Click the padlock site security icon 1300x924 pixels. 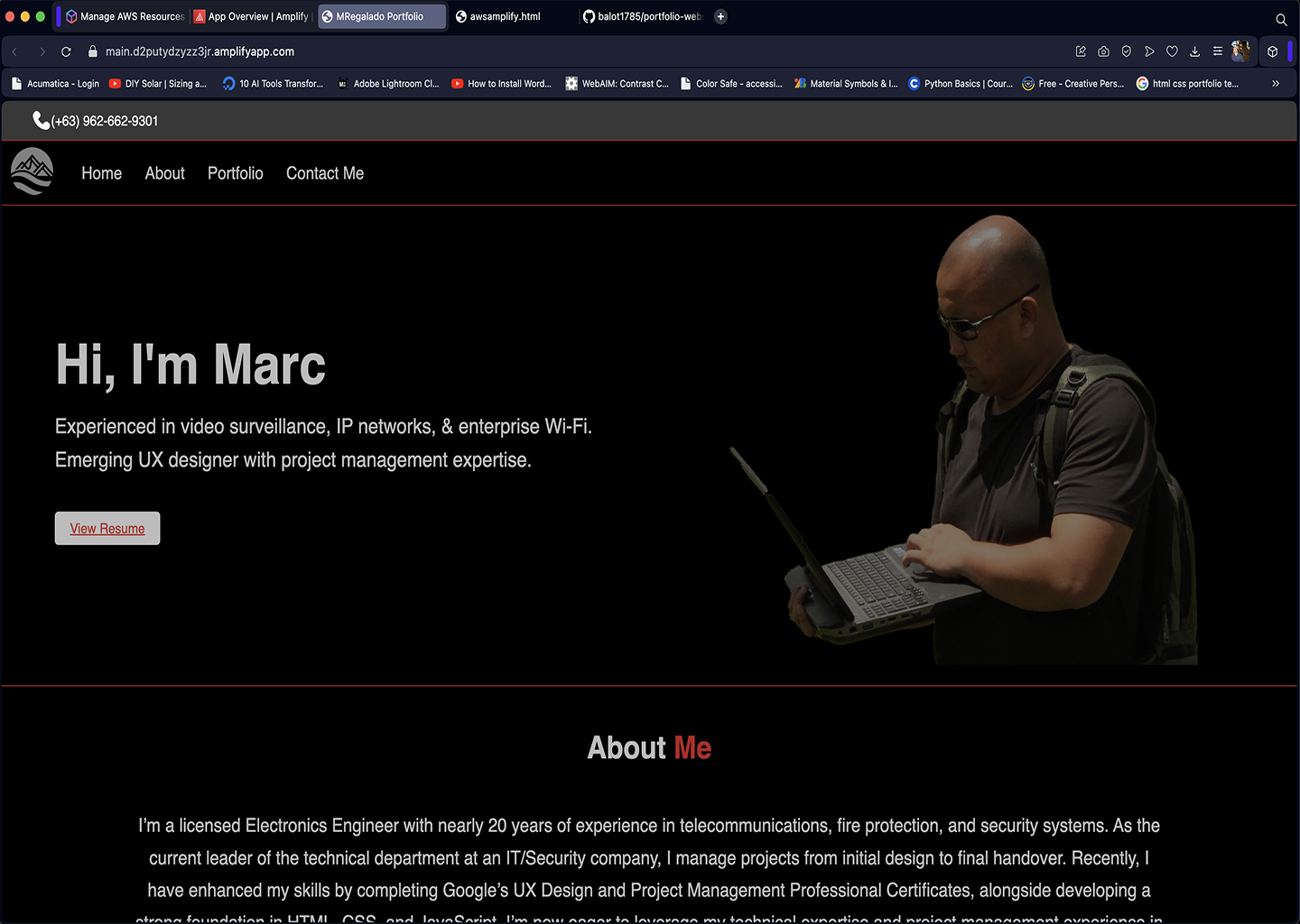[x=92, y=51]
